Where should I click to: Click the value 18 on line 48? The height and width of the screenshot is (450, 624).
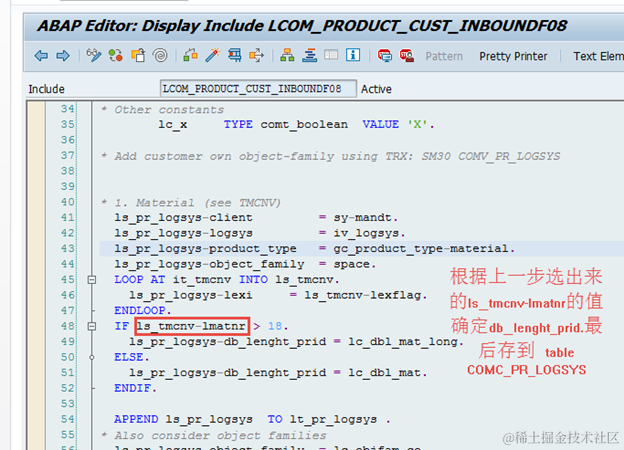tap(275, 326)
